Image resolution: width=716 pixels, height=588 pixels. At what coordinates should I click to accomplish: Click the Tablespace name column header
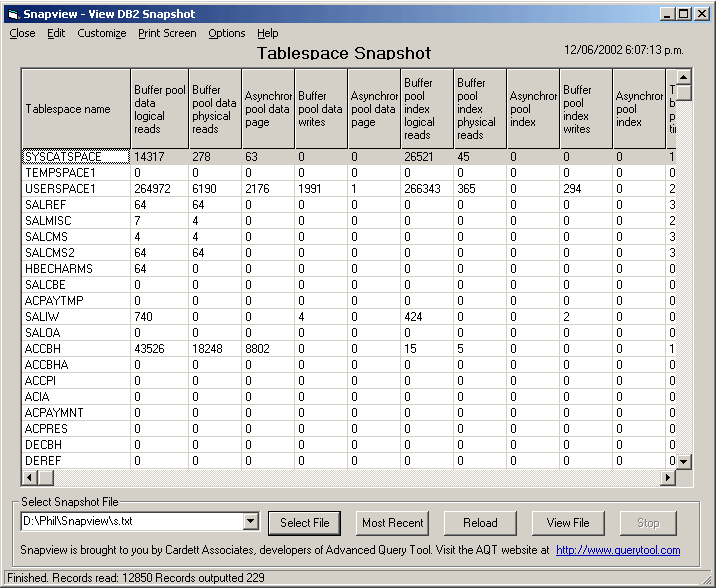76,109
